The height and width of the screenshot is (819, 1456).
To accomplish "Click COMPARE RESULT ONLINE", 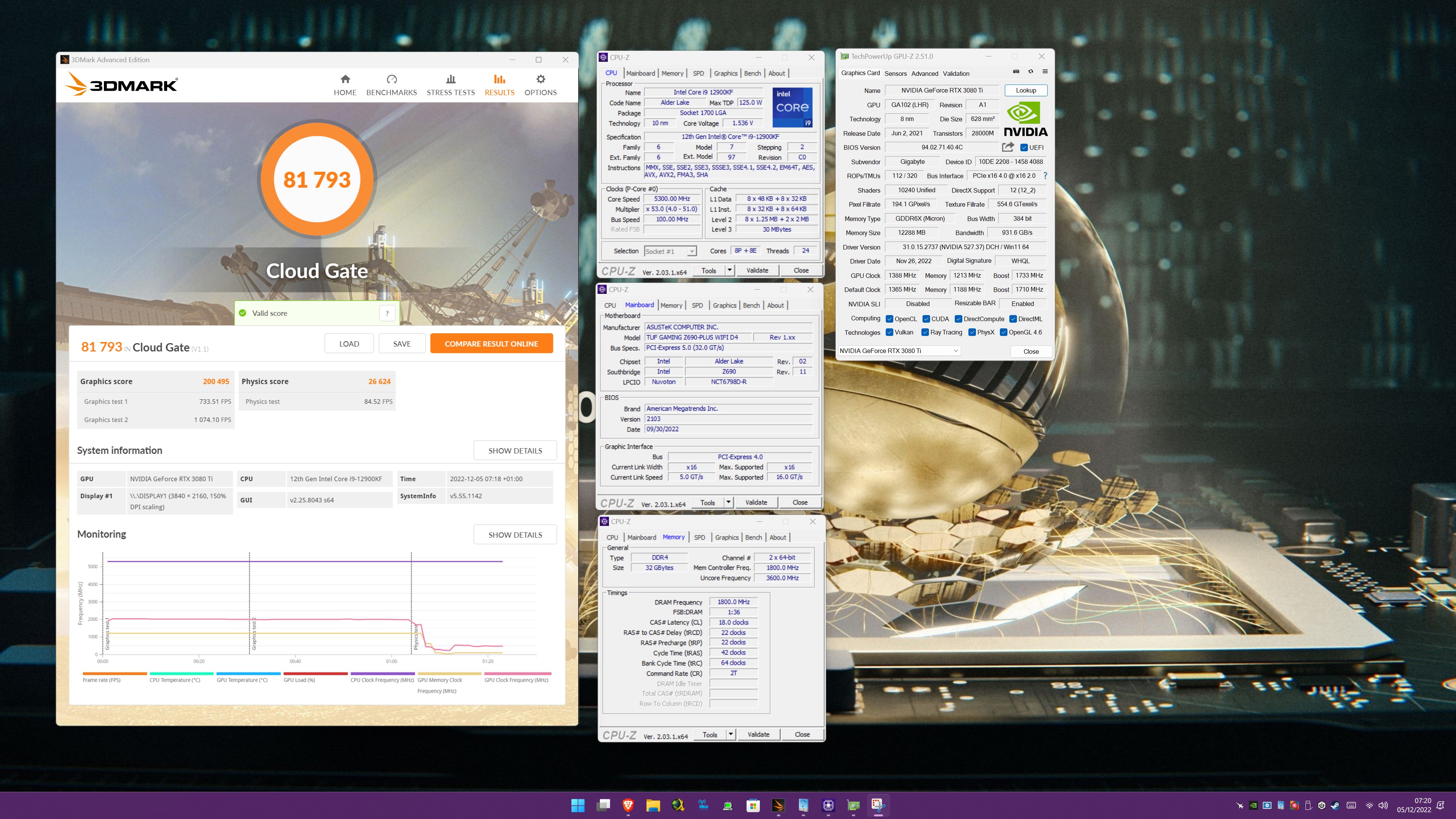I will tap(491, 344).
